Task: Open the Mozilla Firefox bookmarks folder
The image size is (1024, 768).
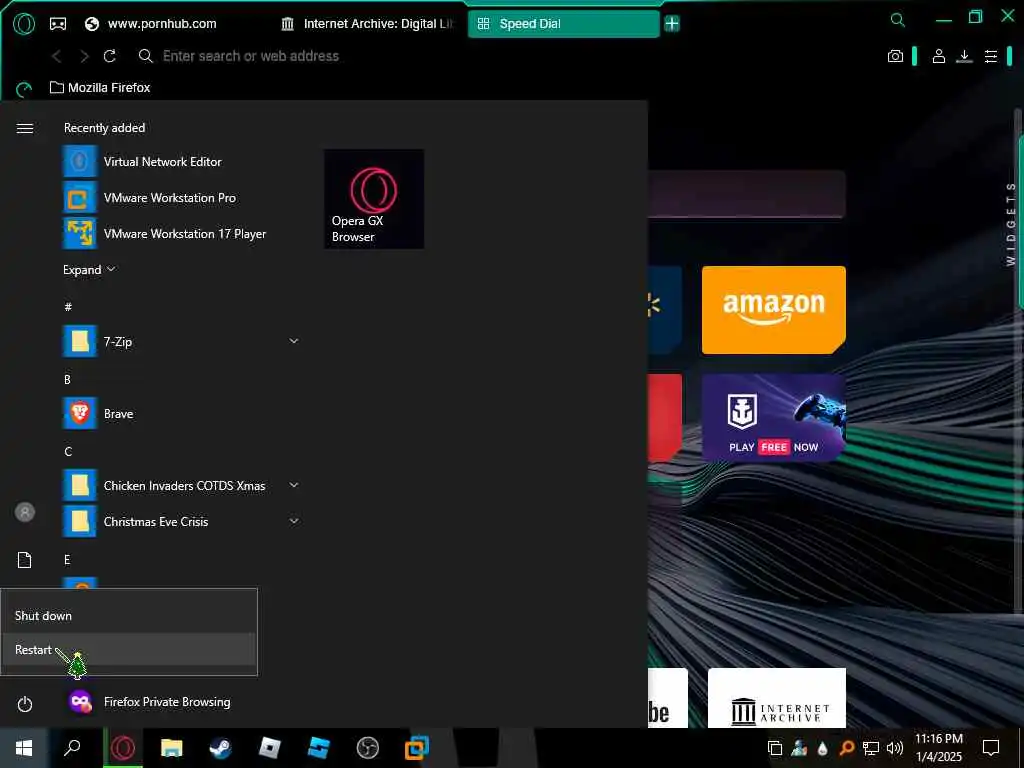Action: tap(100, 88)
